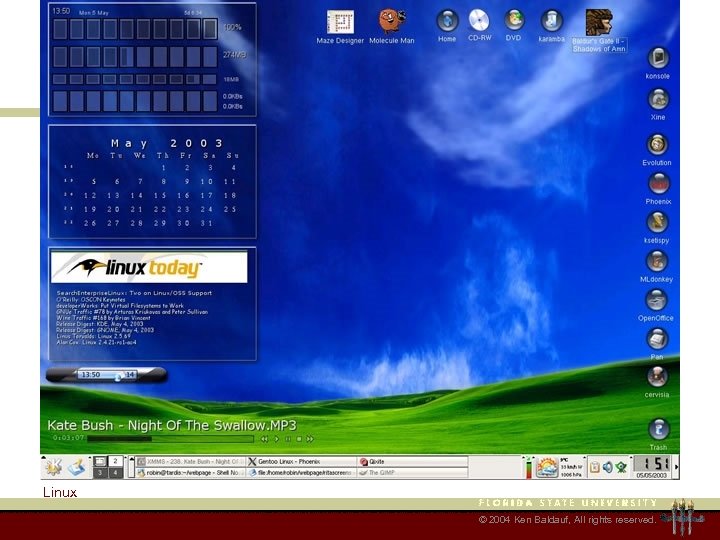Stop the desktop music player
Viewport: 720px width, 540px height.
(x=299, y=439)
